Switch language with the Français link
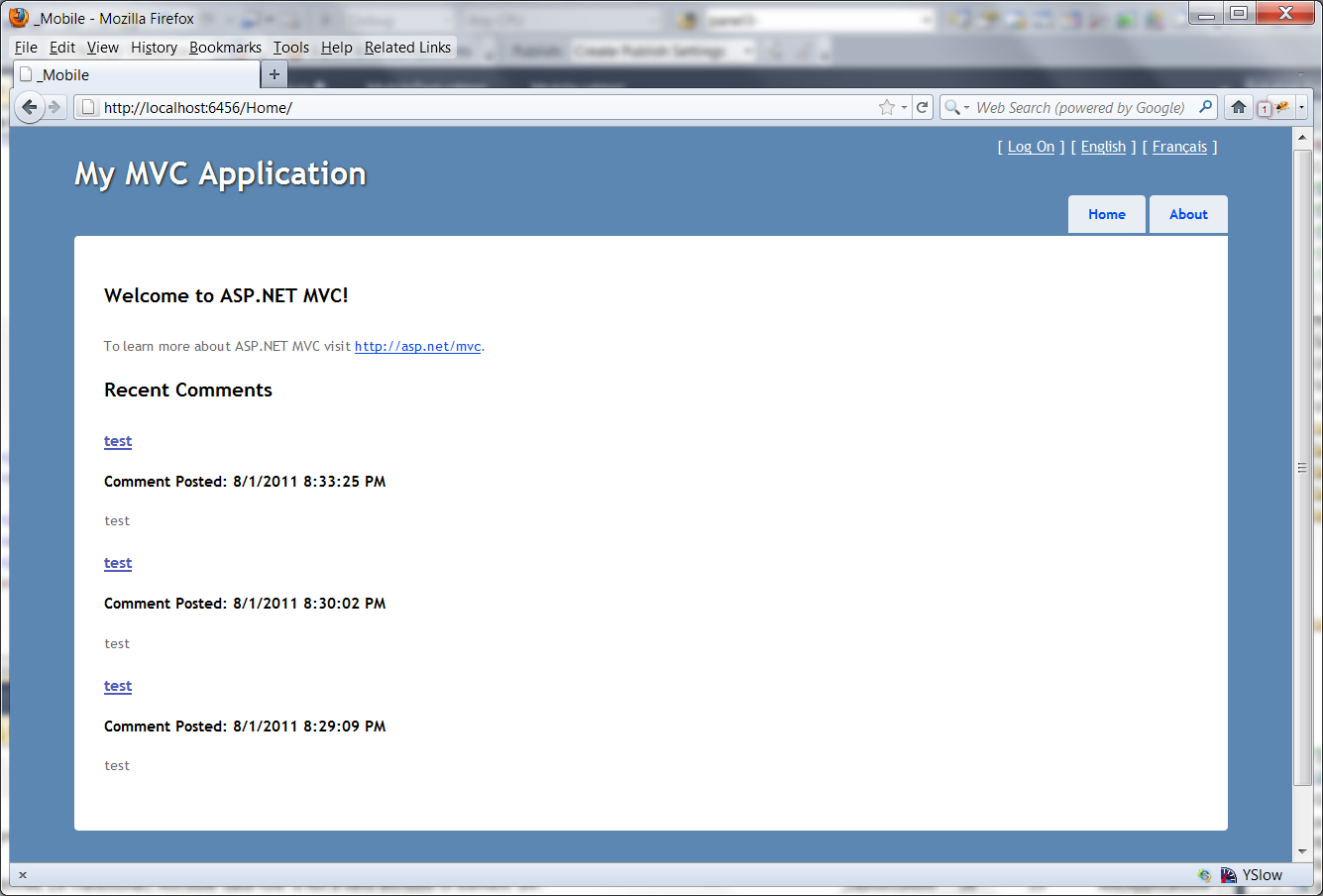The width and height of the screenshot is (1323, 896). 1179,147
